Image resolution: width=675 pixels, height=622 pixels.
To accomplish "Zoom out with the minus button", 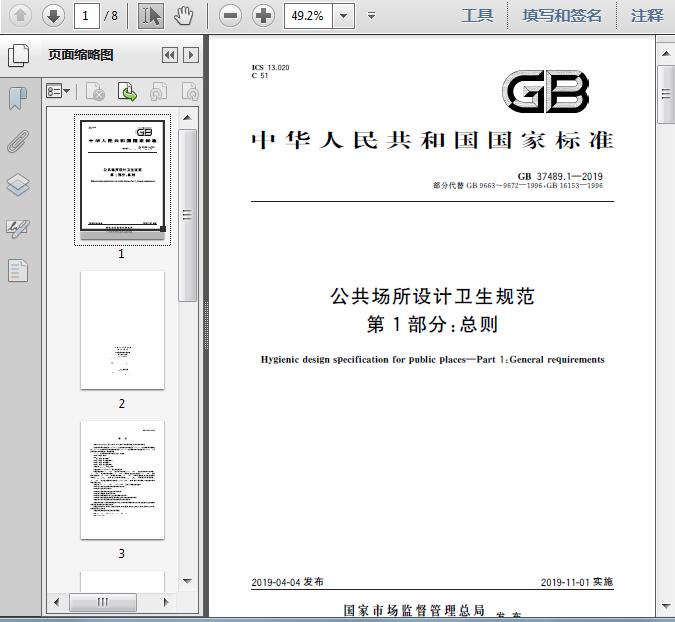I will pyautogui.click(x=230, y=16).
